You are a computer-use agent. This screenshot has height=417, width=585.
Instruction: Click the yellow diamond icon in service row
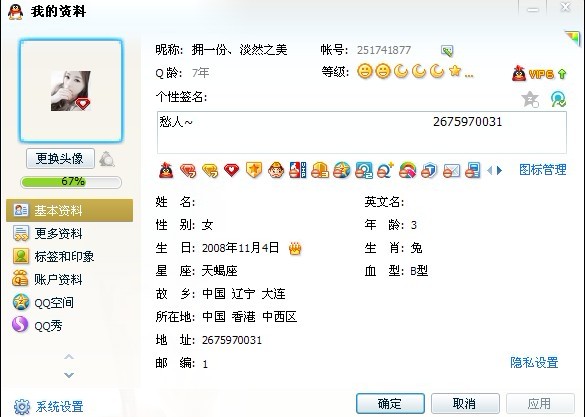(210, 170)
